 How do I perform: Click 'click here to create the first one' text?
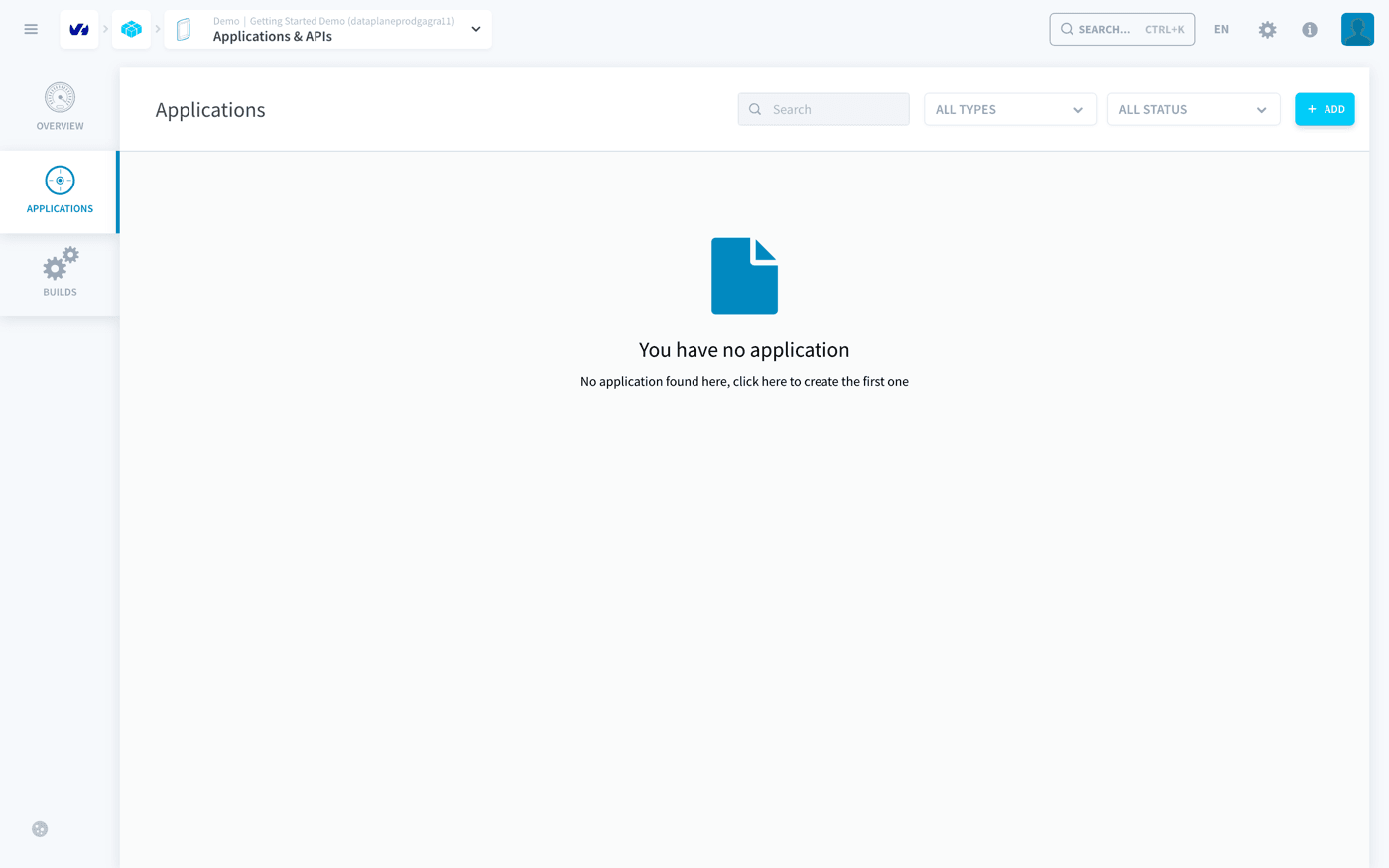(821, 381)
